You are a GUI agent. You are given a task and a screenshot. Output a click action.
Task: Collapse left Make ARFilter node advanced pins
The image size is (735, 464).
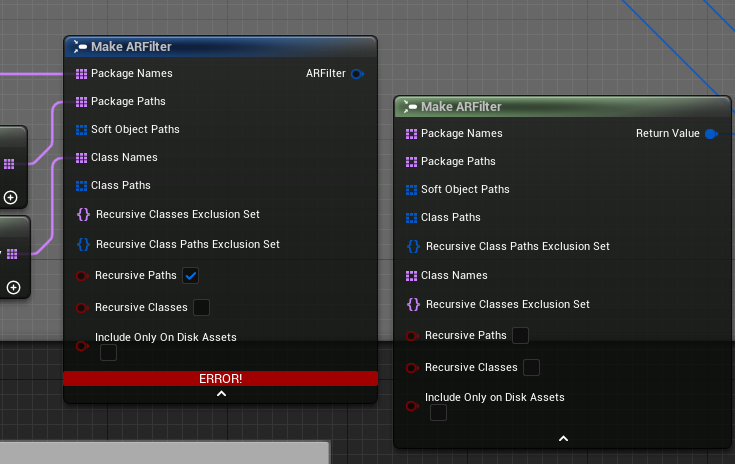(221, 394)
